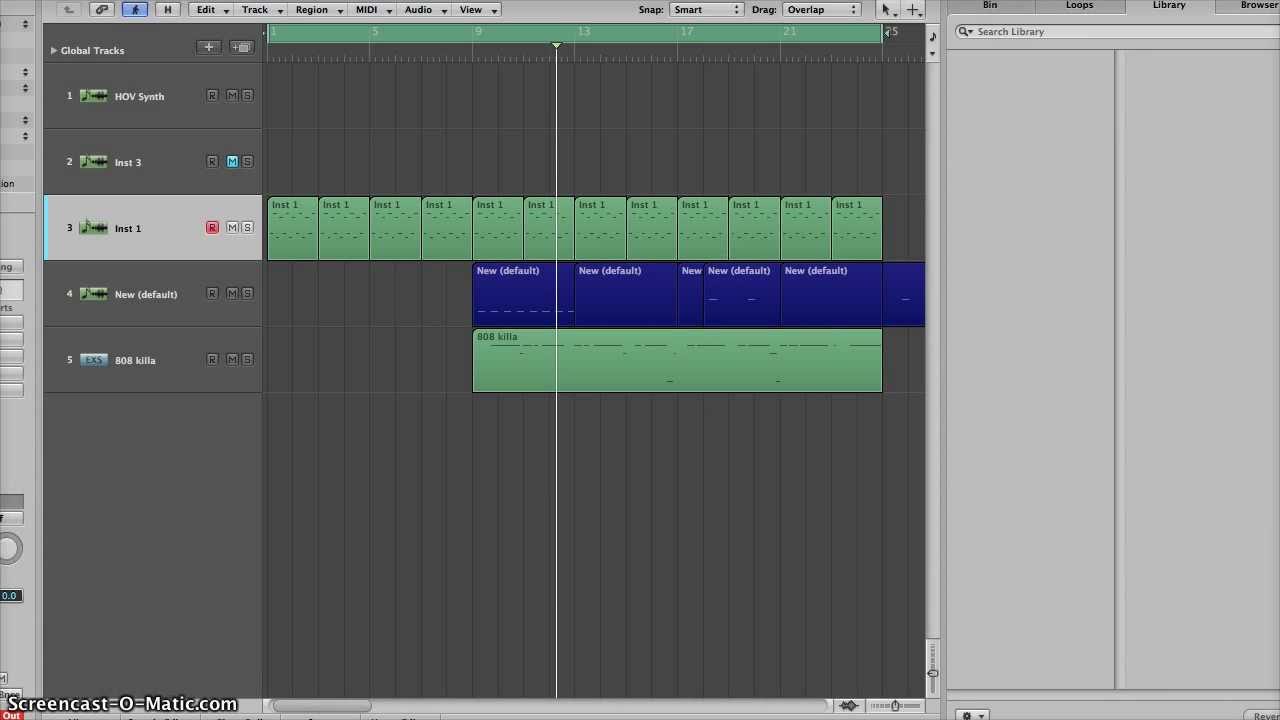Screen dimensions: 1280x720
Task: Toggle the Catch playhead running-man icon
Action: tap(135, 10)
